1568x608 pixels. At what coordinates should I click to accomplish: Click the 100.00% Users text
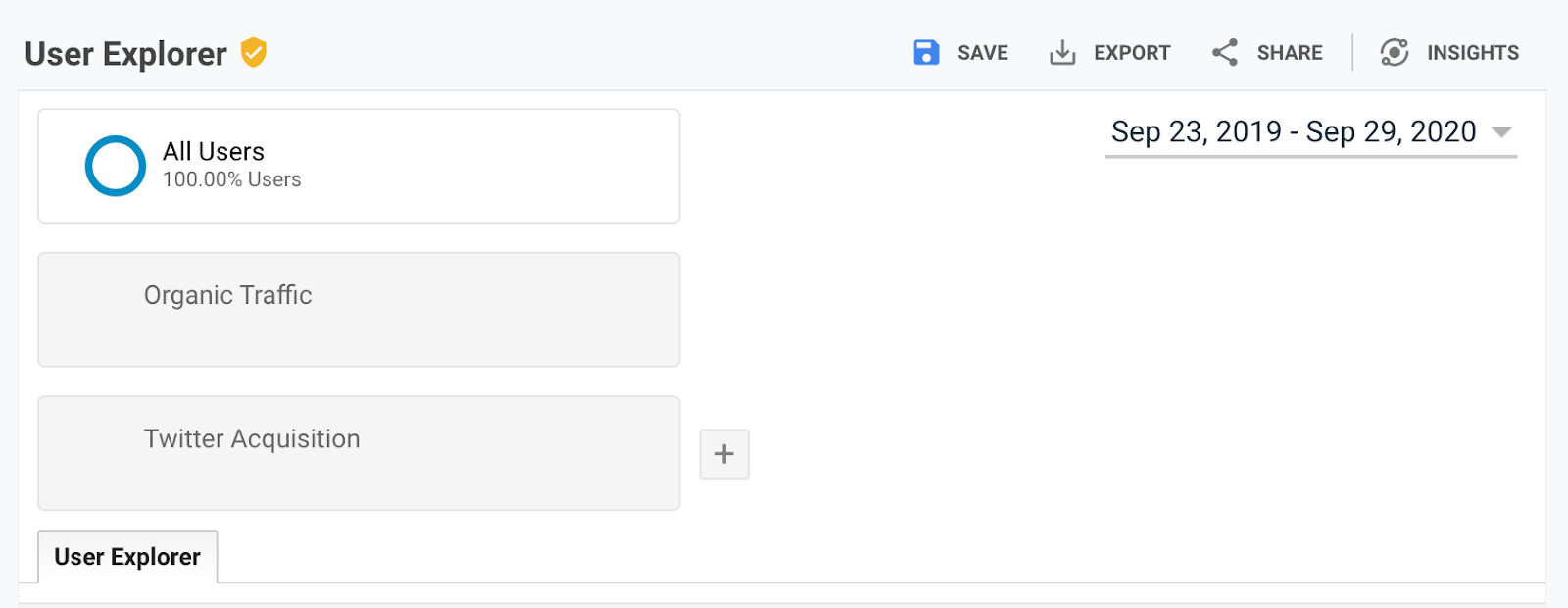coord(232,179)
